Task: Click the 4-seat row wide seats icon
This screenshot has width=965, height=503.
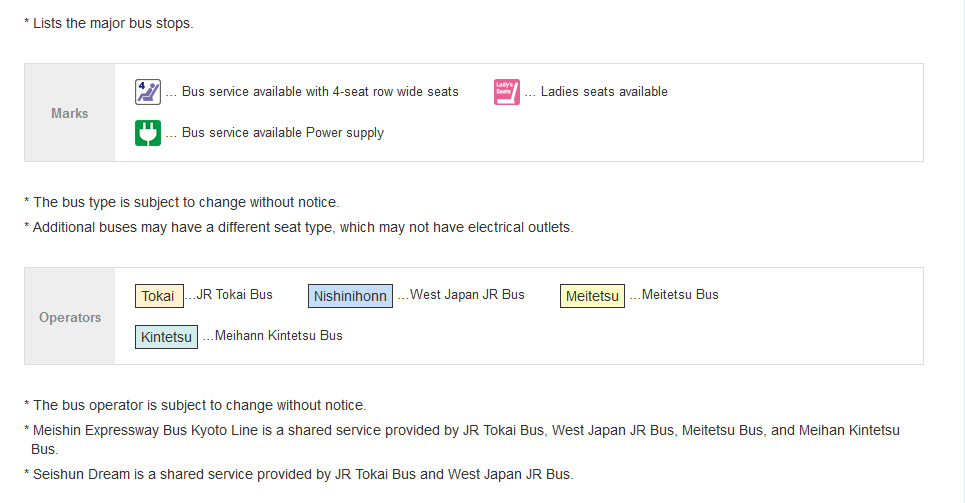Action: [148, 92]
